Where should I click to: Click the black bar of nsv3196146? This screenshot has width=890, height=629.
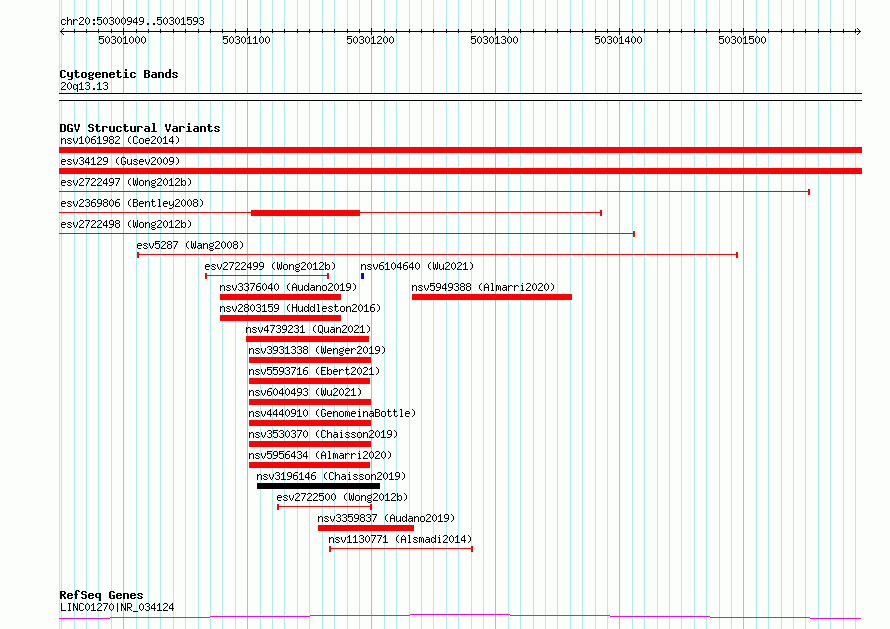pos(318,486)
